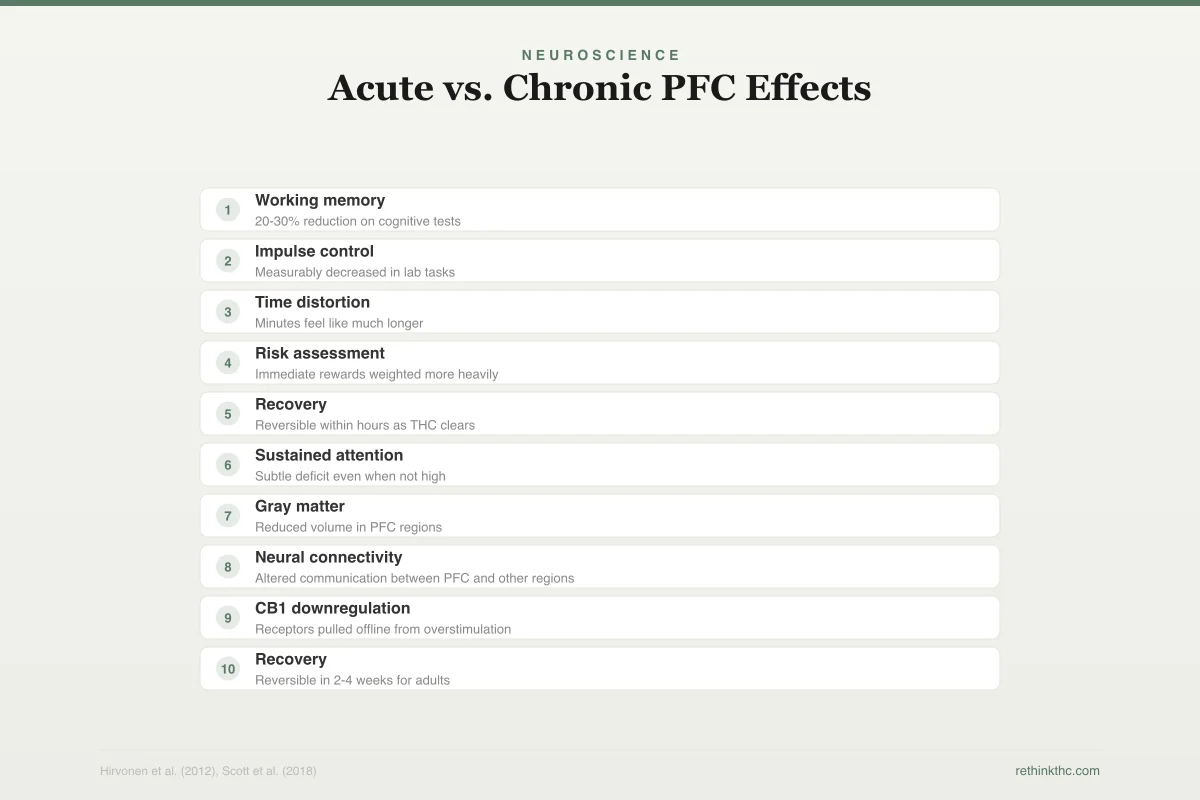Select the Time distortion heading

(x=312, y=302)
